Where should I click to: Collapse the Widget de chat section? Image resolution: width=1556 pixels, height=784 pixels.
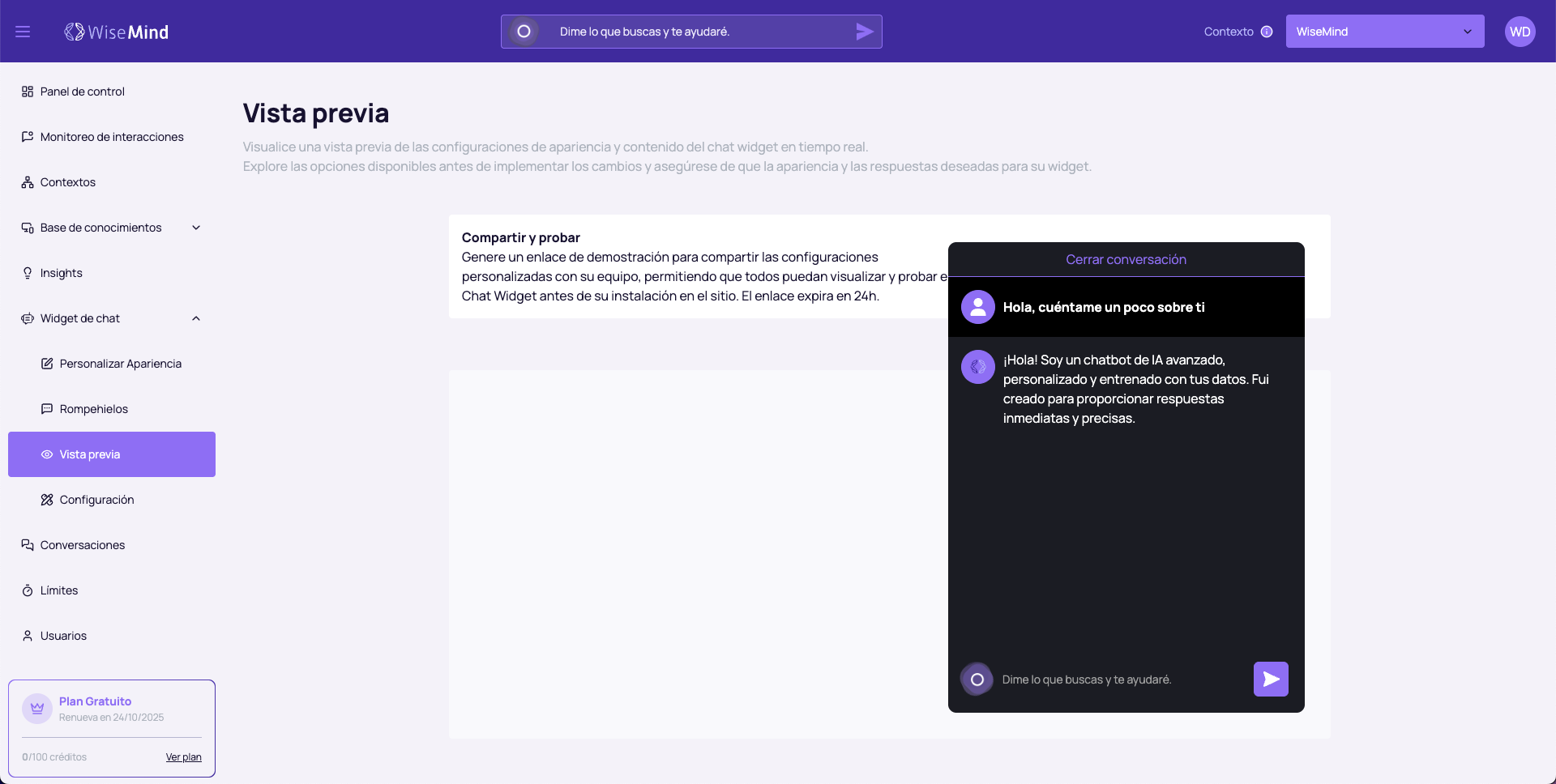point(195,318)
